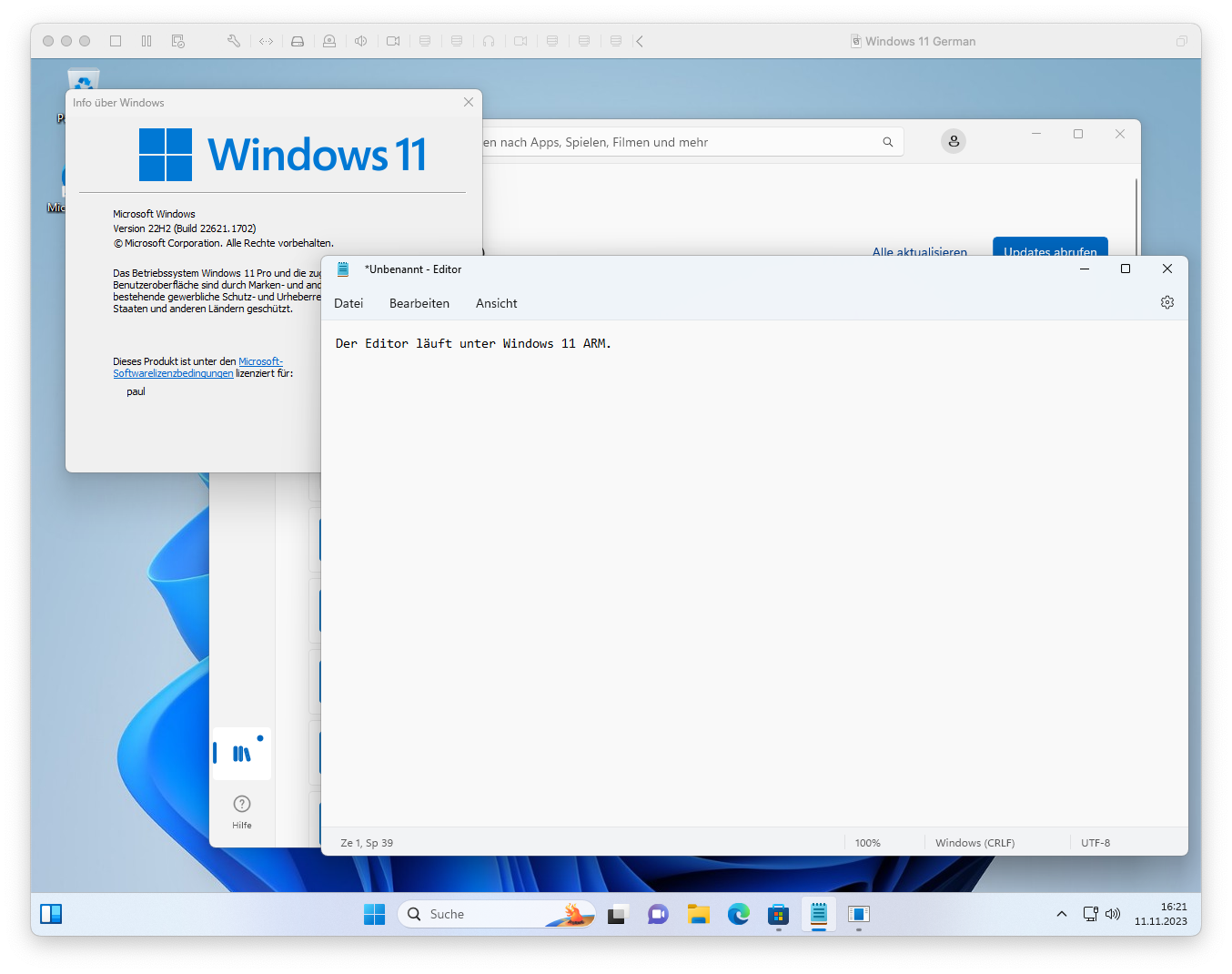This screenshot has width=1232, height=974.
Task: Click the Editor notepad icon in title bar
Action: (343, 269)
